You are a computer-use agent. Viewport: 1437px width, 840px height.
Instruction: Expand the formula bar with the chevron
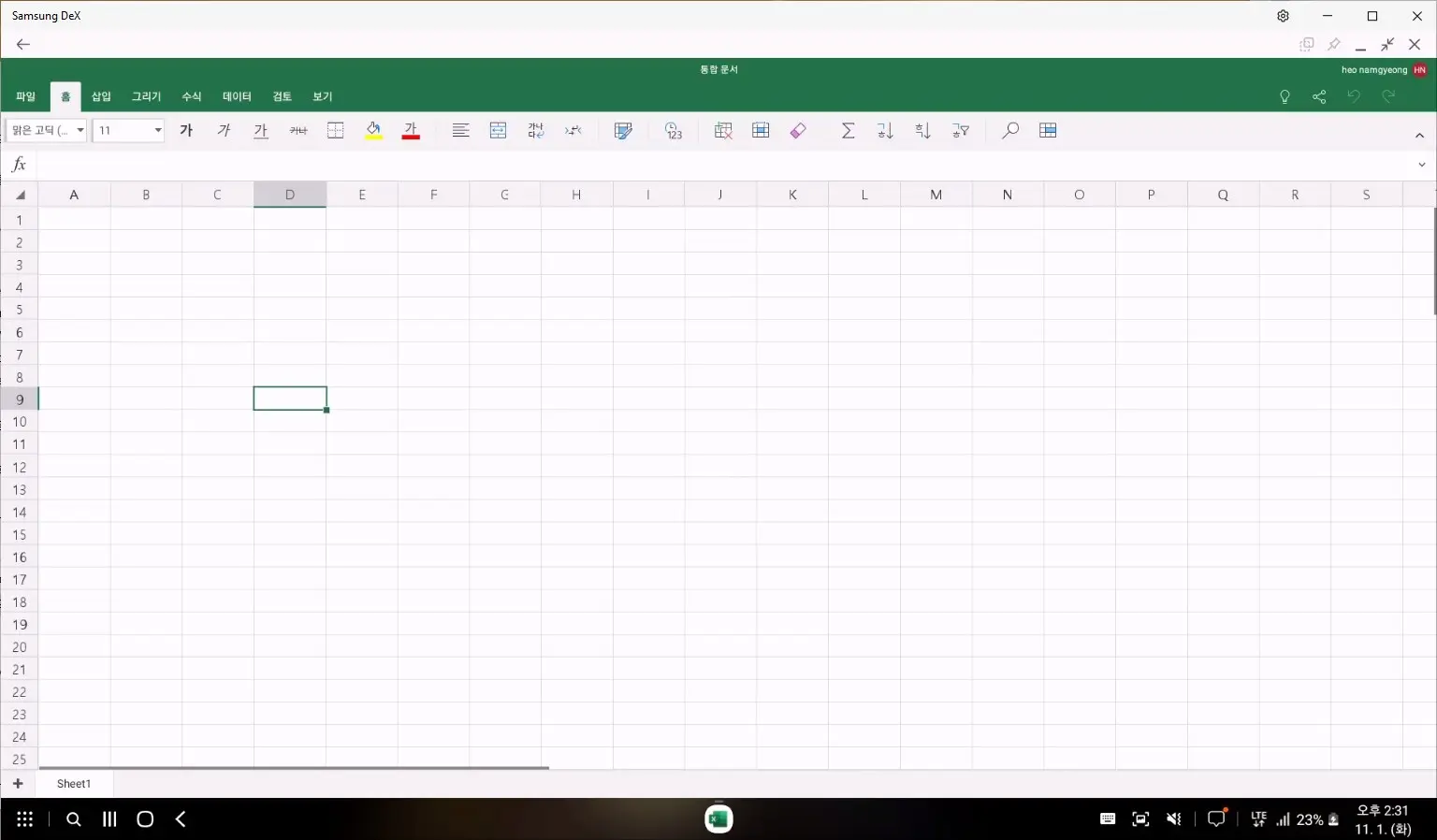point(1422,164)
